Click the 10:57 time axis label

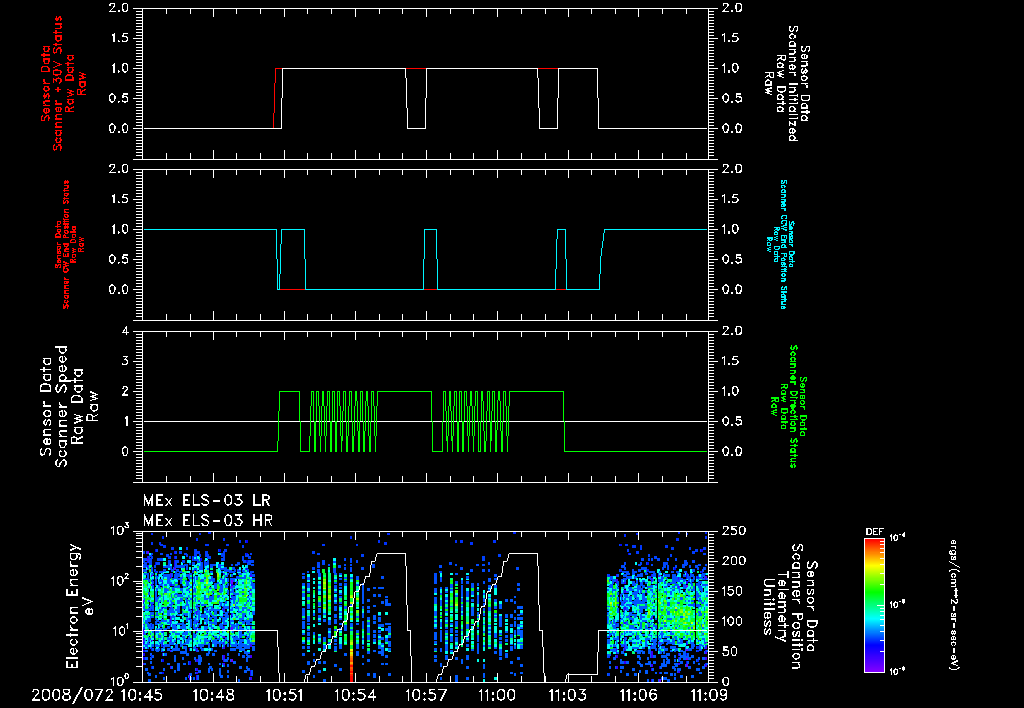426,695
